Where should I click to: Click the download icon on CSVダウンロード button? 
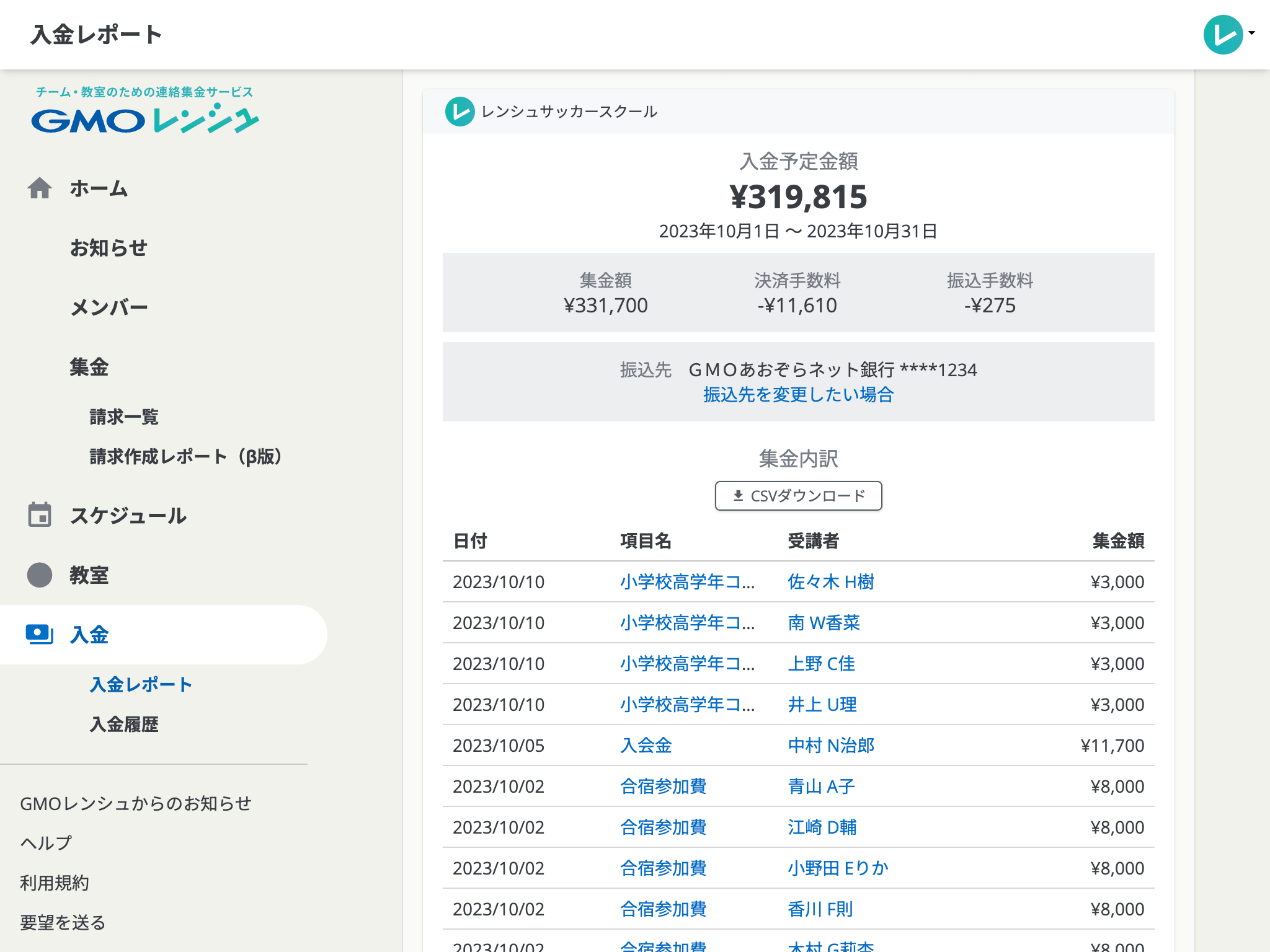(x=738, y=496)
